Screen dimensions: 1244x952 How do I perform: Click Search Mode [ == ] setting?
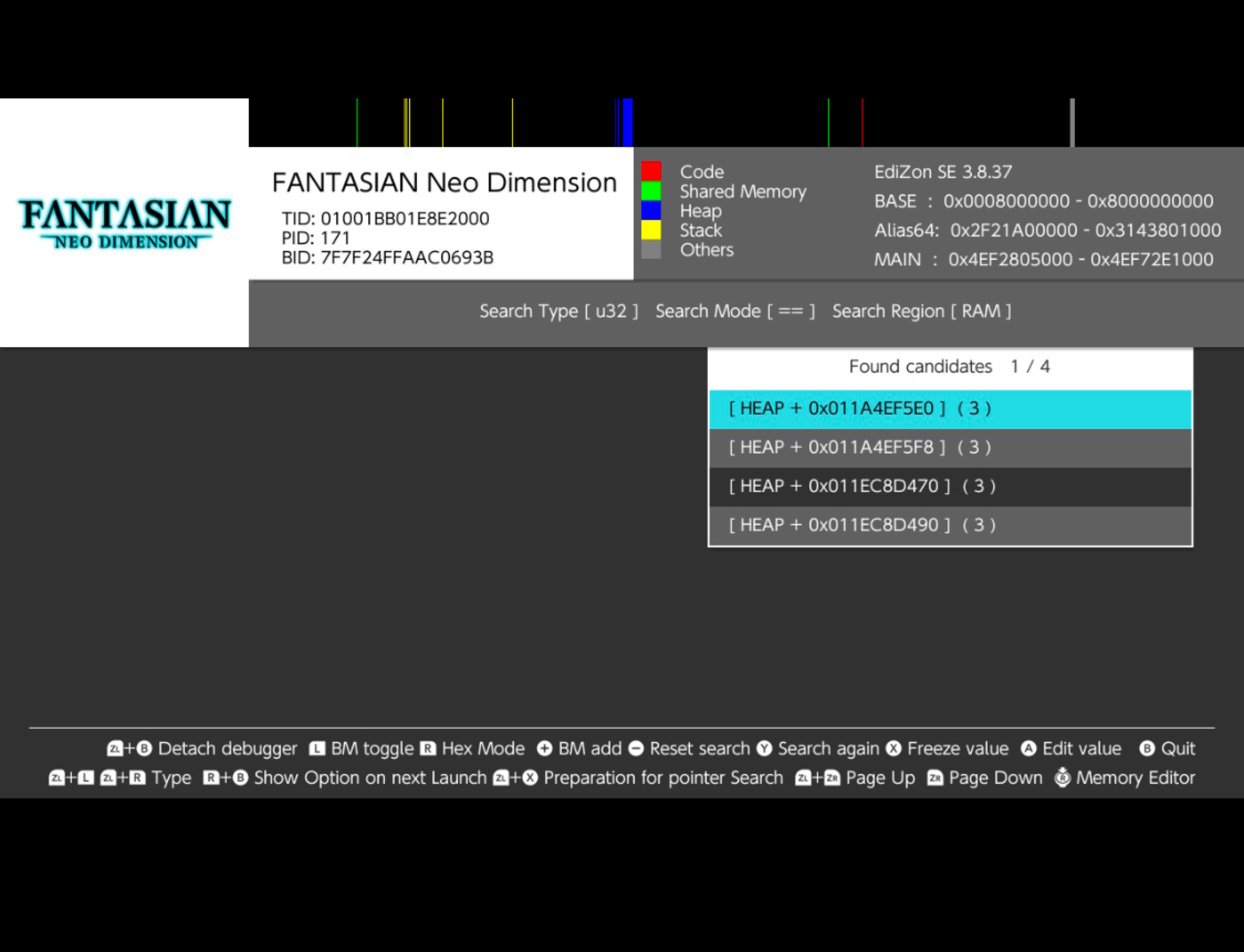coord(735,311)
